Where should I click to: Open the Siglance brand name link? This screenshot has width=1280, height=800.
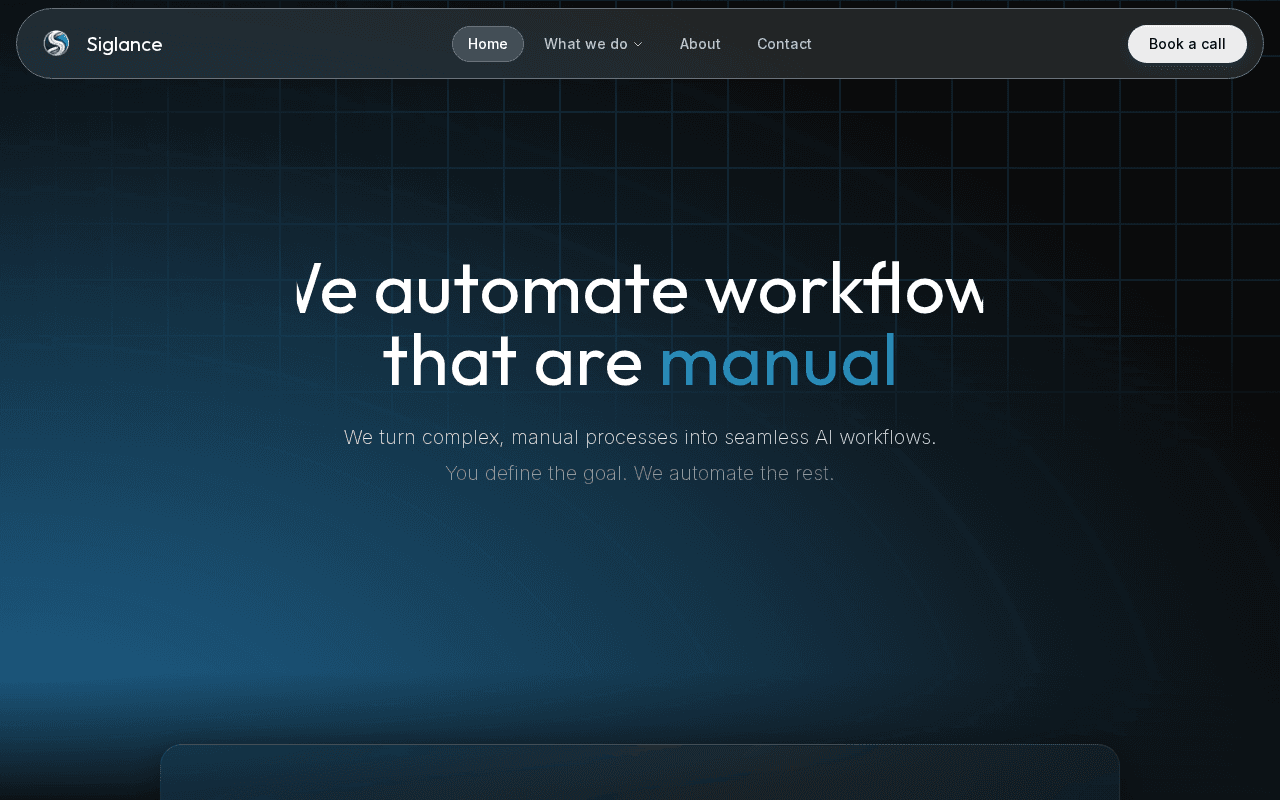pos(124,44)
